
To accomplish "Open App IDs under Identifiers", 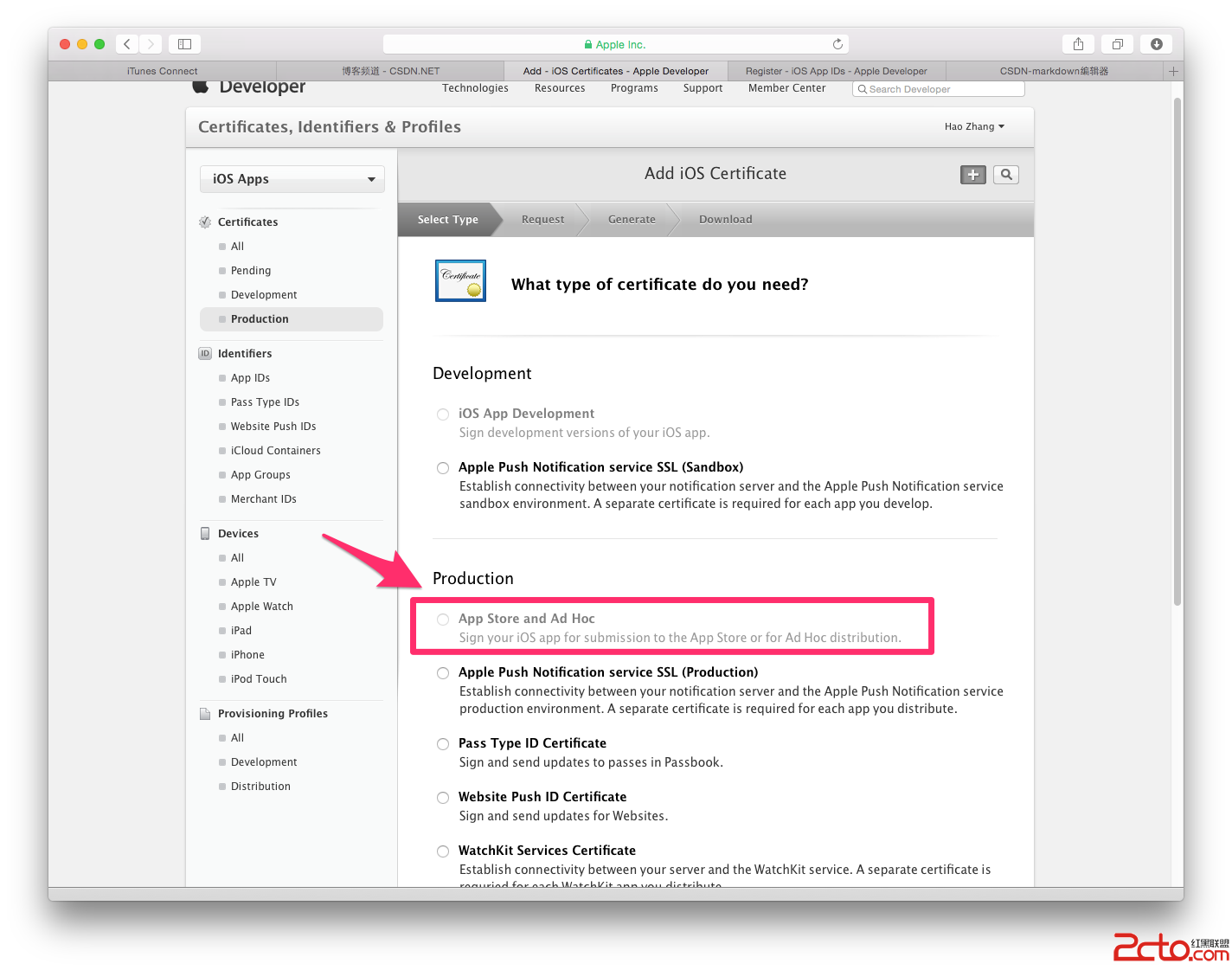I will coord(250,378).
